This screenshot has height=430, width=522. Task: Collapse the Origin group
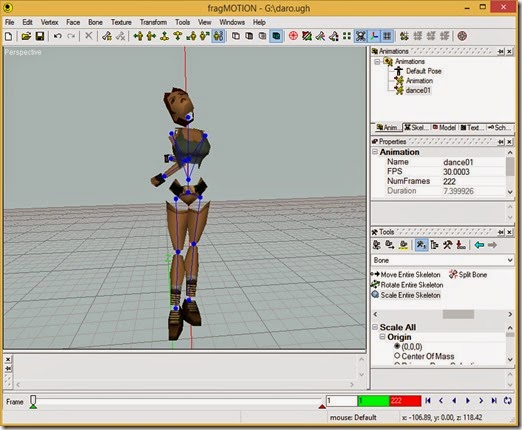382,337
